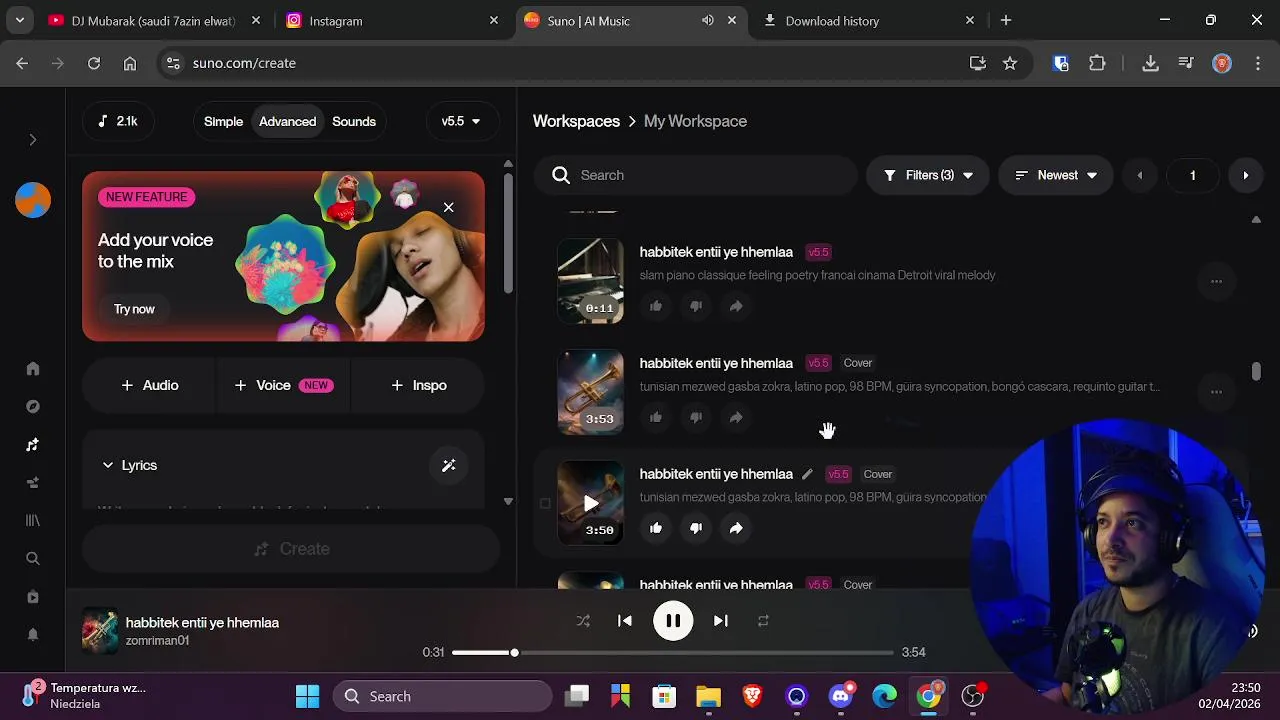Seek on the playback progress slider
The image size is (1280, 720).
(673, 653)
